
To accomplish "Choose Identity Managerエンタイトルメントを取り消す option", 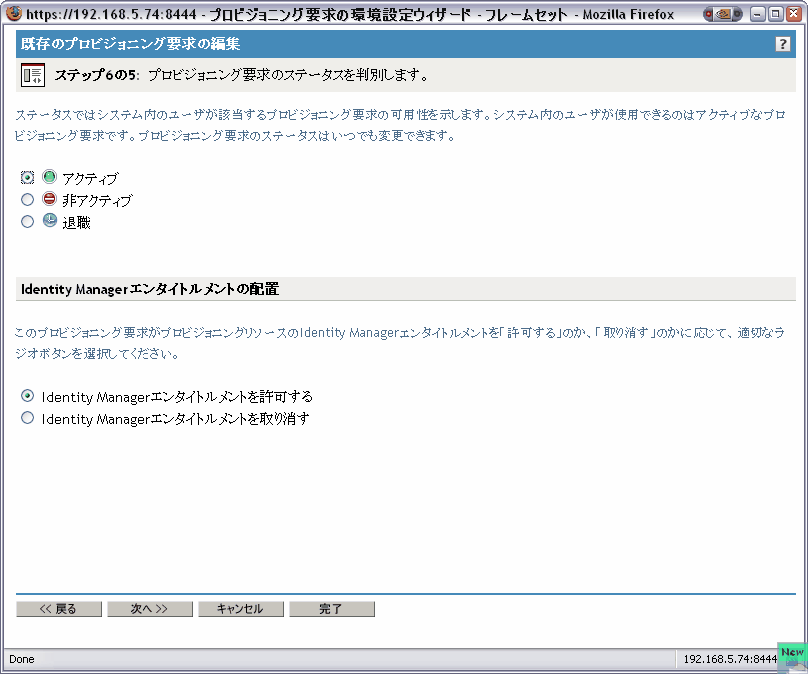I will pyautogui.click(x=27, y=417).
